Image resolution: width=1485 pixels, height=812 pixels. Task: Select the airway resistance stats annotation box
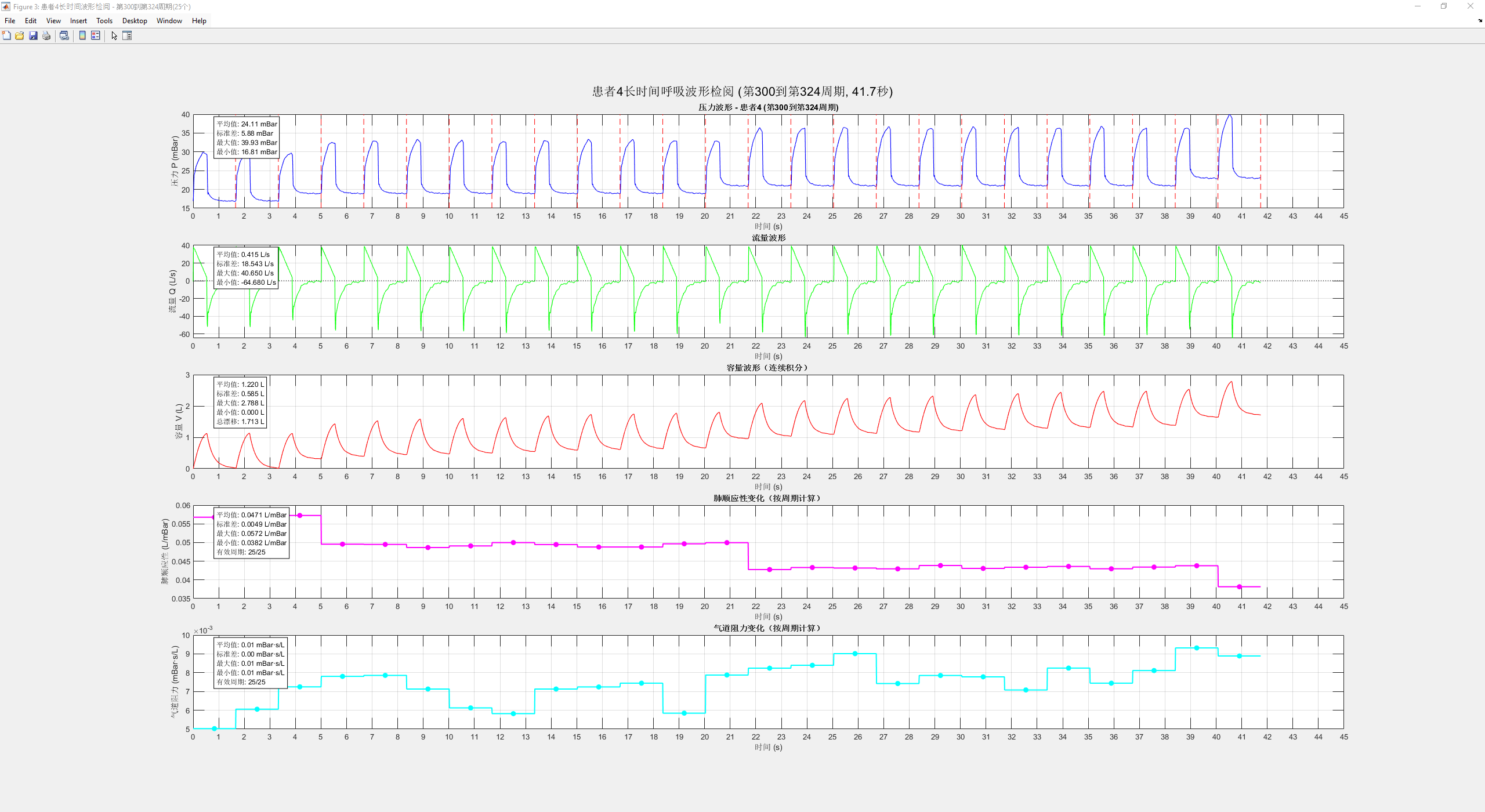[250, 663]
